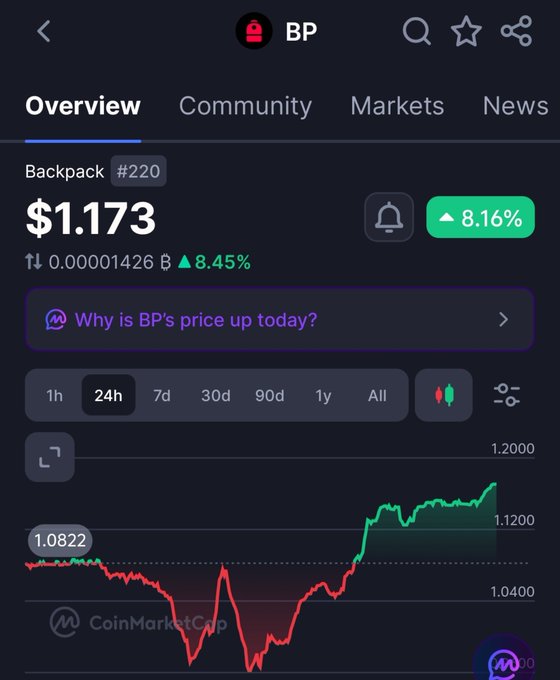Go back using the left chevron arrow

44,31
